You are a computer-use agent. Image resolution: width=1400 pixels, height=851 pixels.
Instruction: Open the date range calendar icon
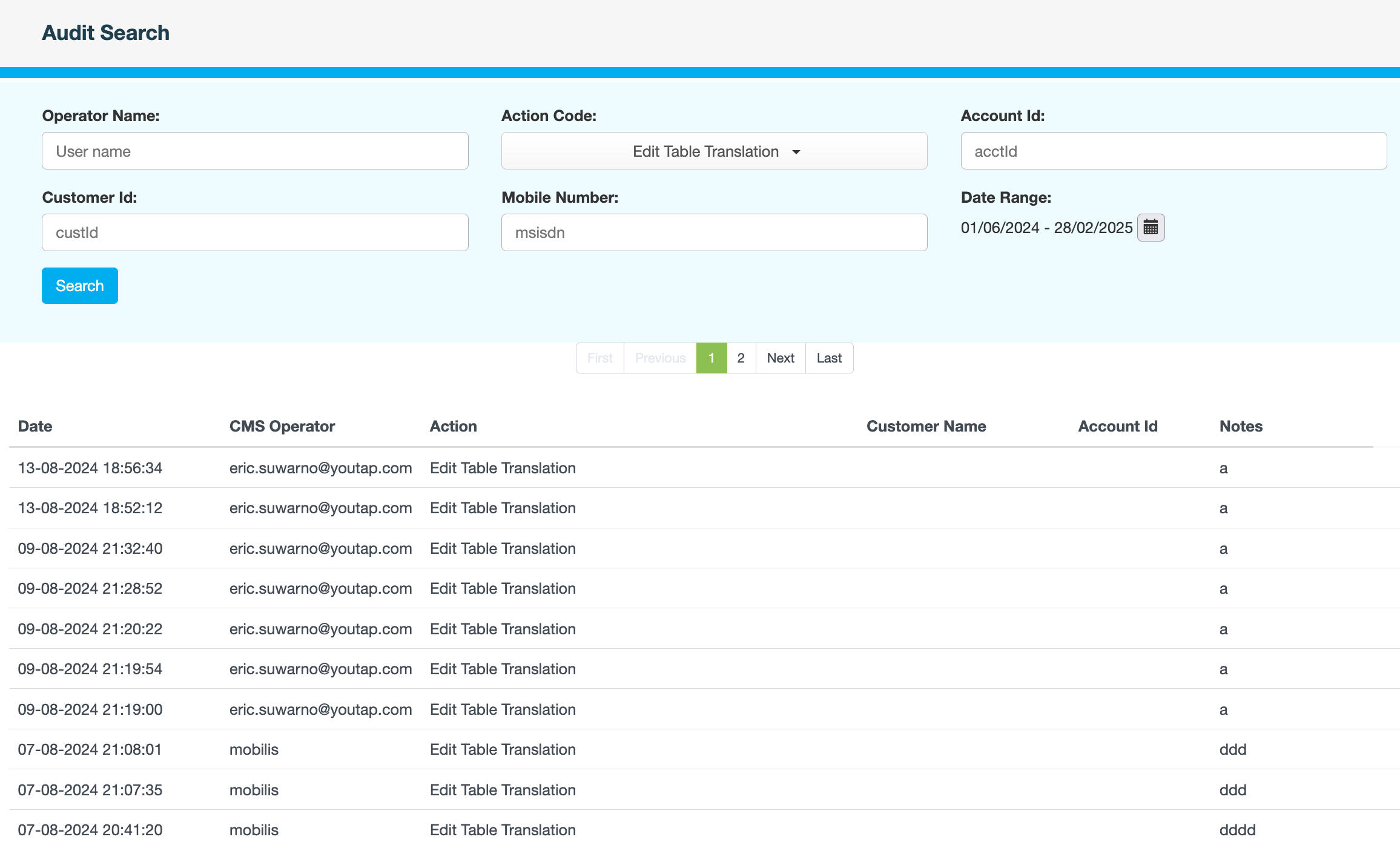tap(1151, 228)
